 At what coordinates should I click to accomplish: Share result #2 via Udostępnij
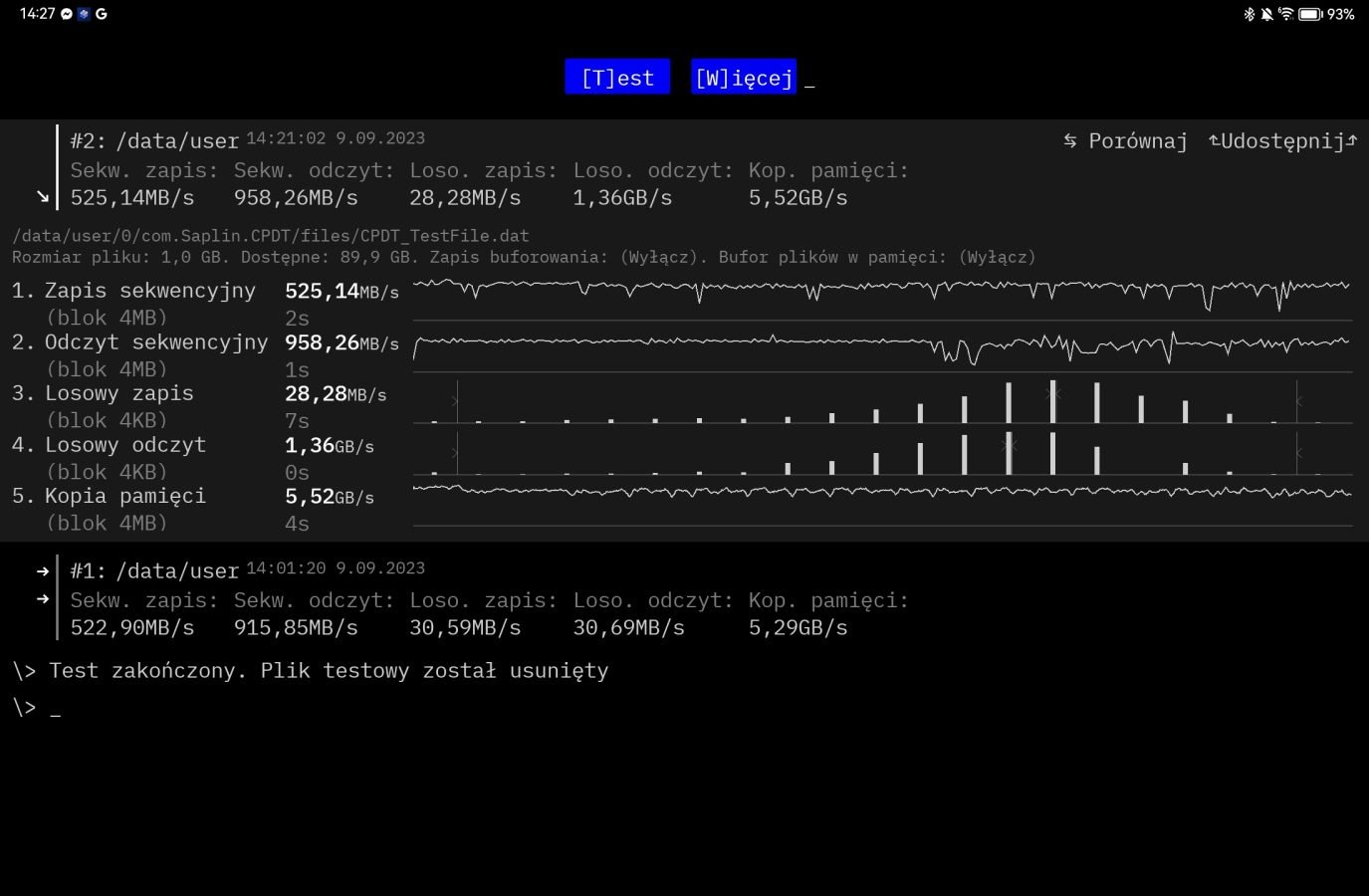[1282, 141]
